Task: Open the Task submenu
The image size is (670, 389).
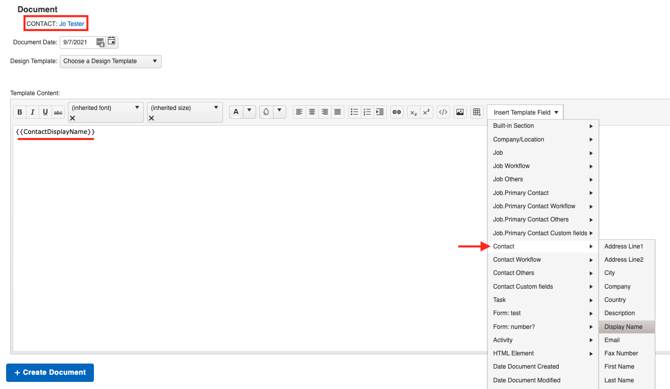Action: [543, 300]
